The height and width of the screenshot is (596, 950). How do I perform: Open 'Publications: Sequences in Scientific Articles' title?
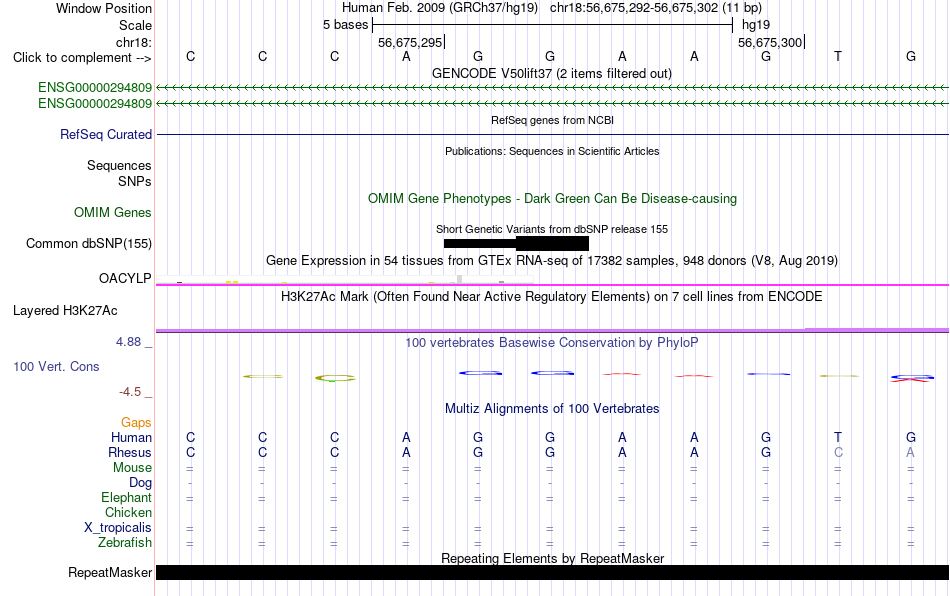[x=552, y=151]
